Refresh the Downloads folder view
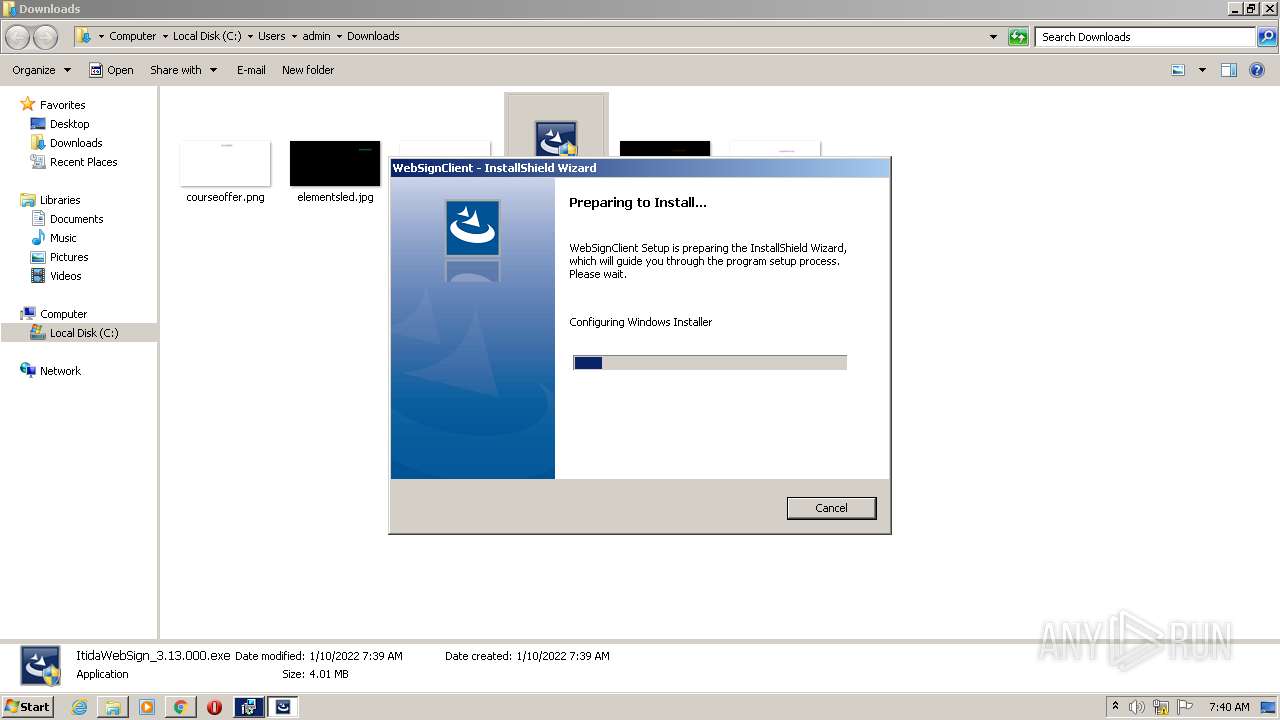This screenshot has height=720, width=1280. pyautogui.click(x=1018, y=37)
